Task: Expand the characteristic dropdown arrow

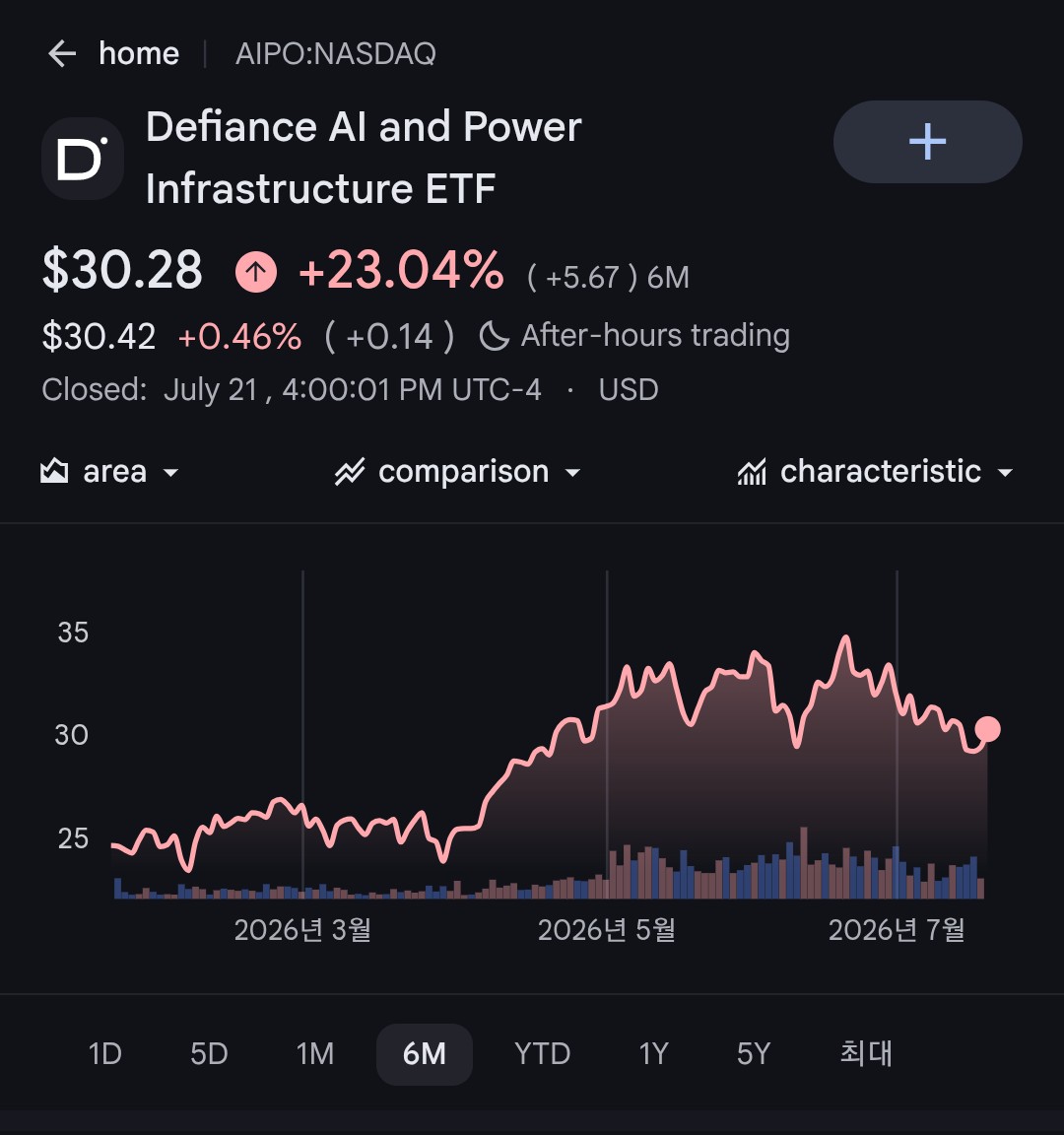Action: (1005, 473)
